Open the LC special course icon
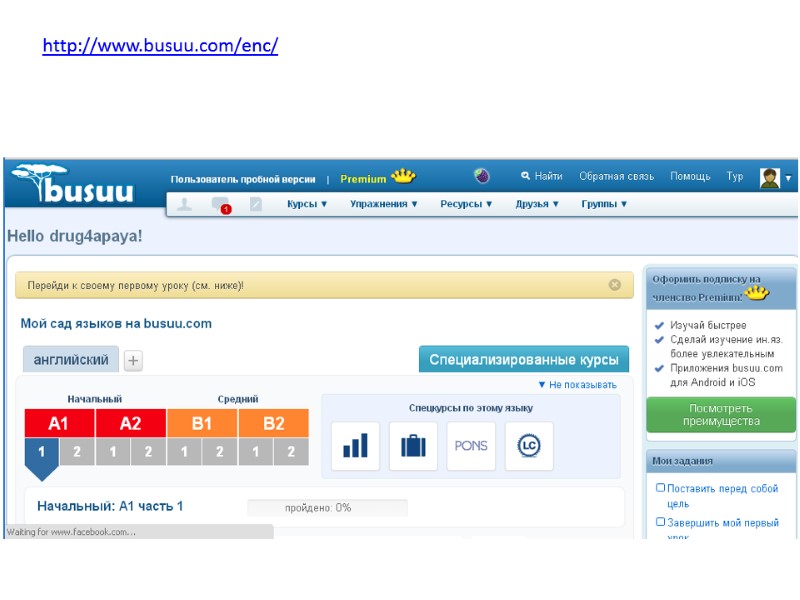This screenshot has width=800, height=600. point(529,446)
